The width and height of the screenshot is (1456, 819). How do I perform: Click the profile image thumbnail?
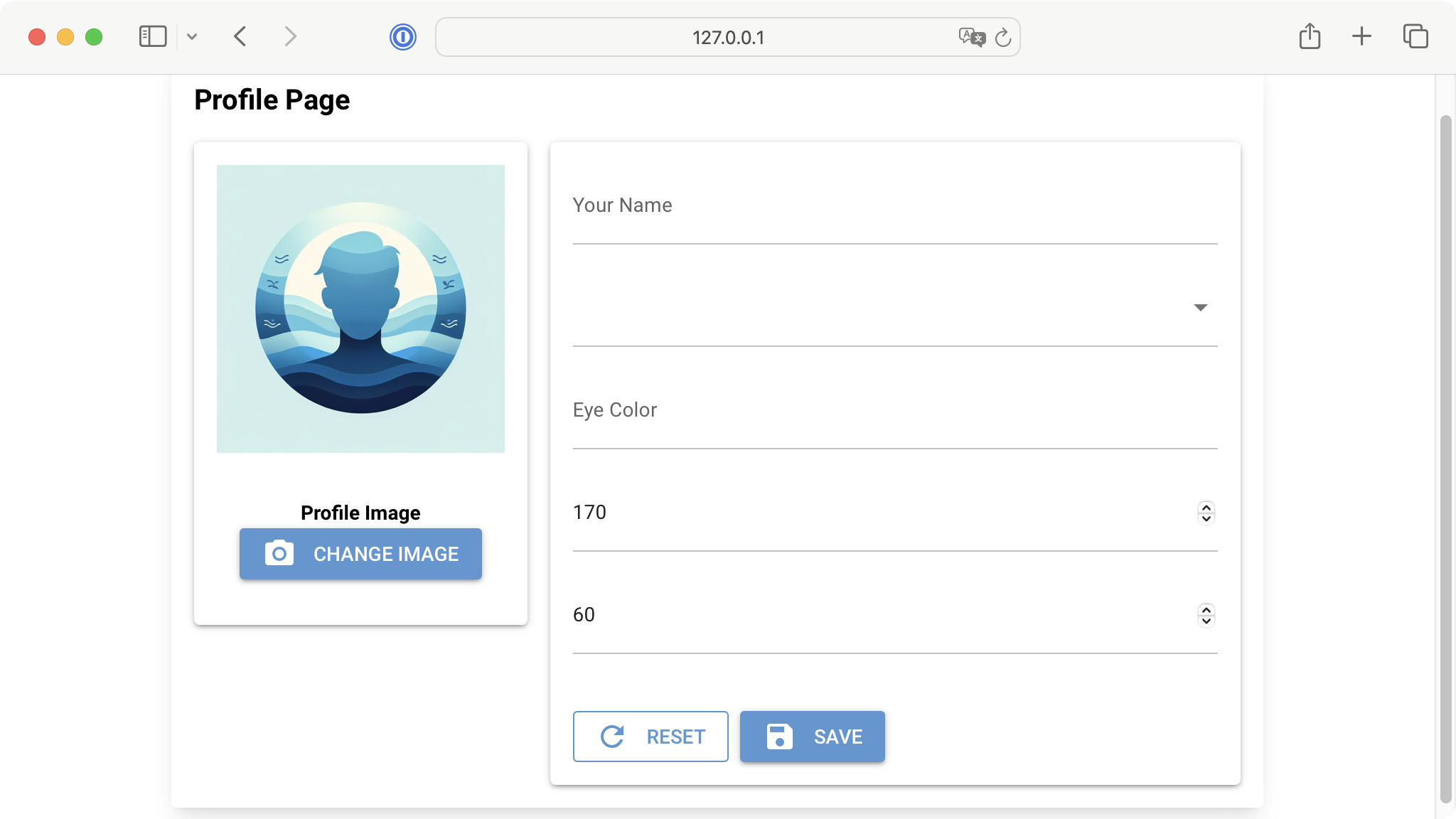click(360, 307)
